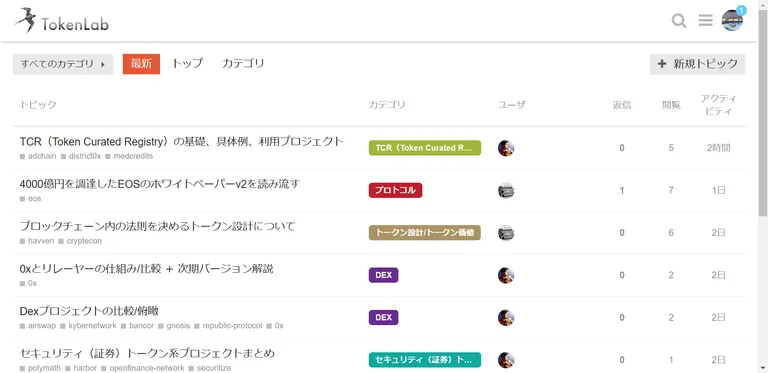Click the plus icon in 新規トピック button

coord(662,64)
